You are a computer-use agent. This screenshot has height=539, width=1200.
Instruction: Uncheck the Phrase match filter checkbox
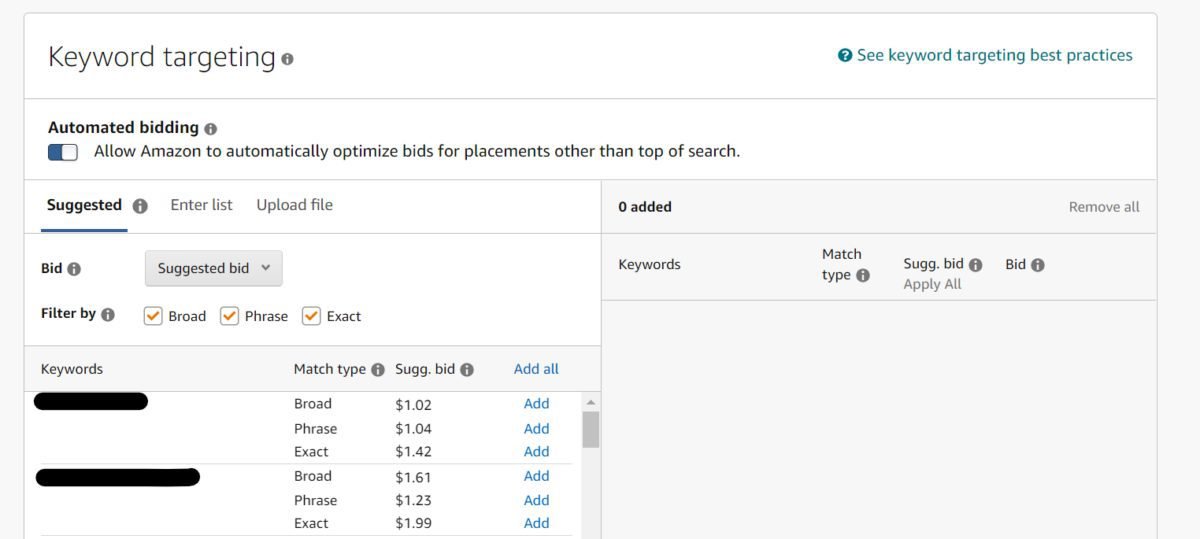coord(229,316)
